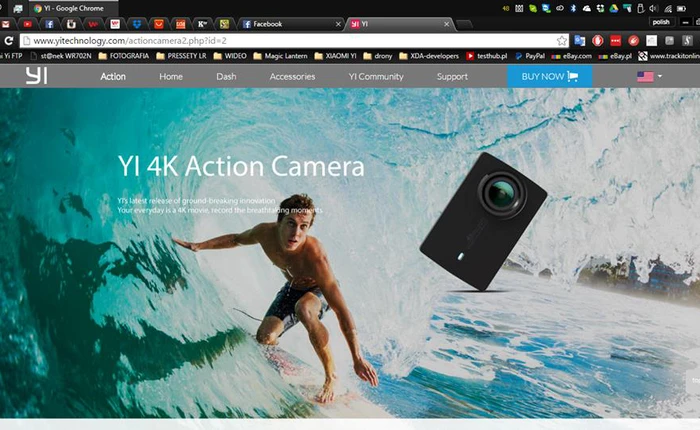Click the OneDrive cloud tray icon

tap(587, 8)
